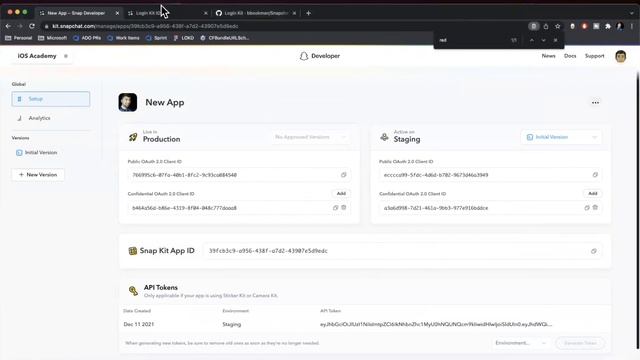This screenshot has width=640, height=360.
Task: Open the browser extensions puzzle icon
Action: [608, 26]
